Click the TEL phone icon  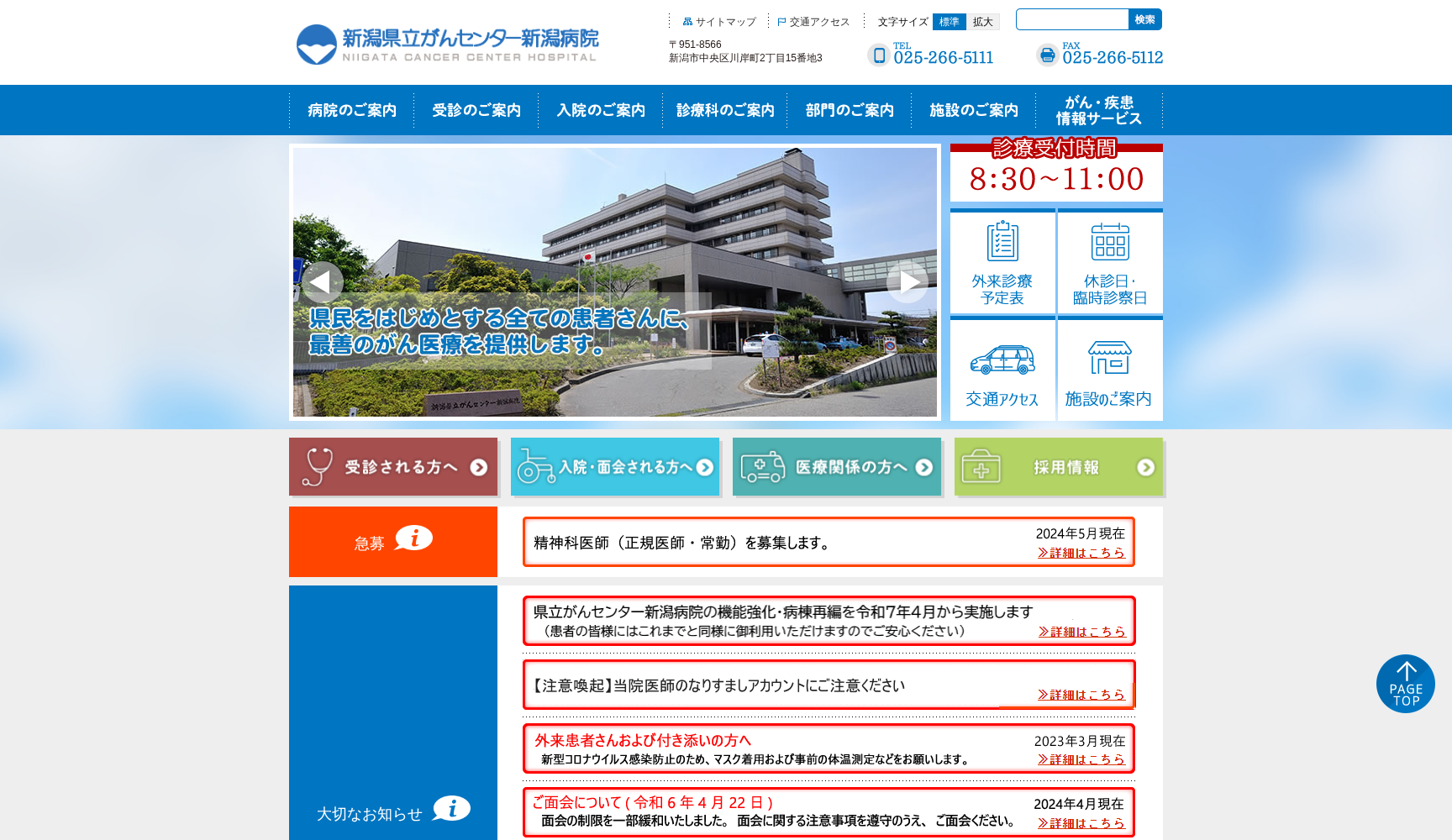(879, 55)
